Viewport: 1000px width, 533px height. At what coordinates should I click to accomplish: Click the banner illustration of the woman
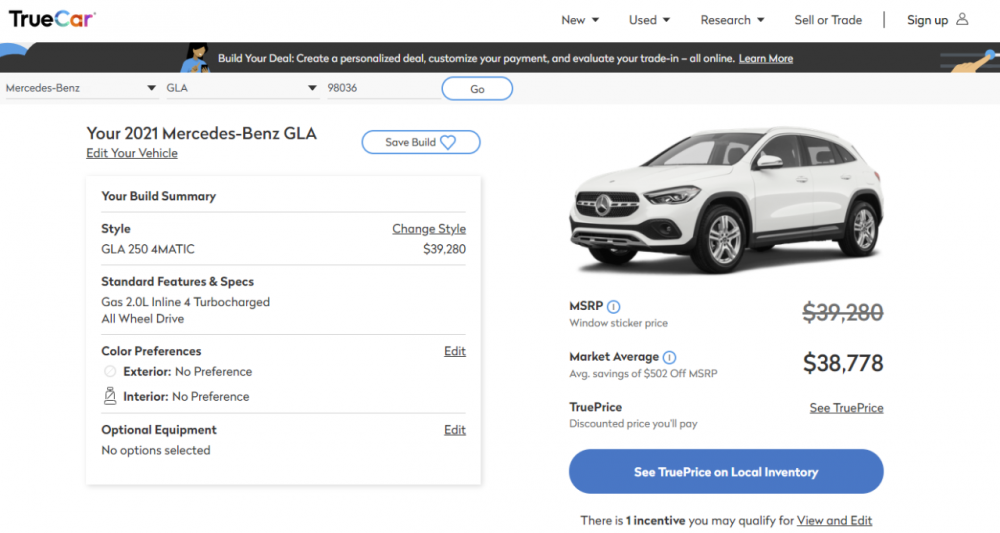point(195,58)
